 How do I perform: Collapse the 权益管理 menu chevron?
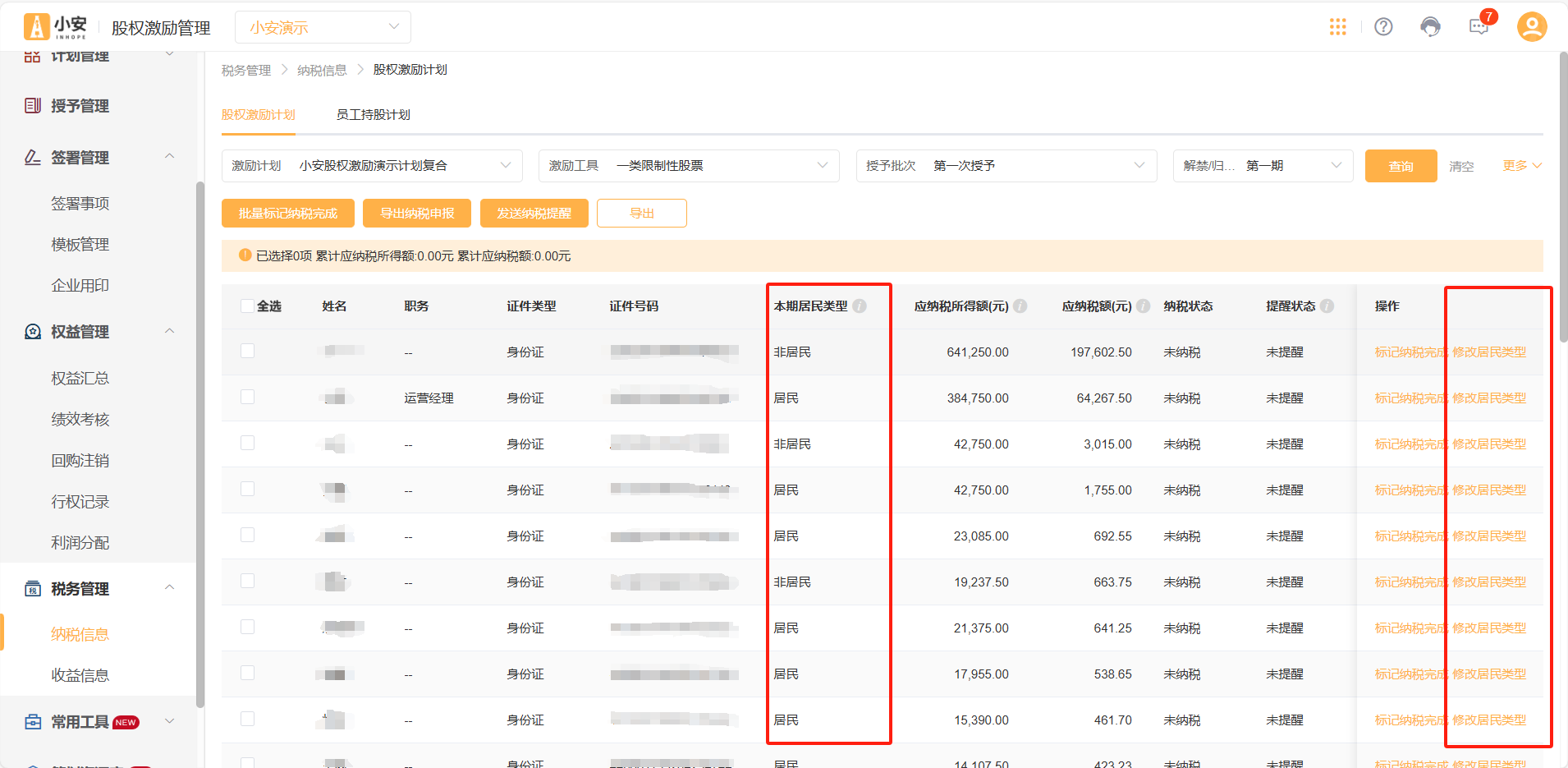click(170, 331)
